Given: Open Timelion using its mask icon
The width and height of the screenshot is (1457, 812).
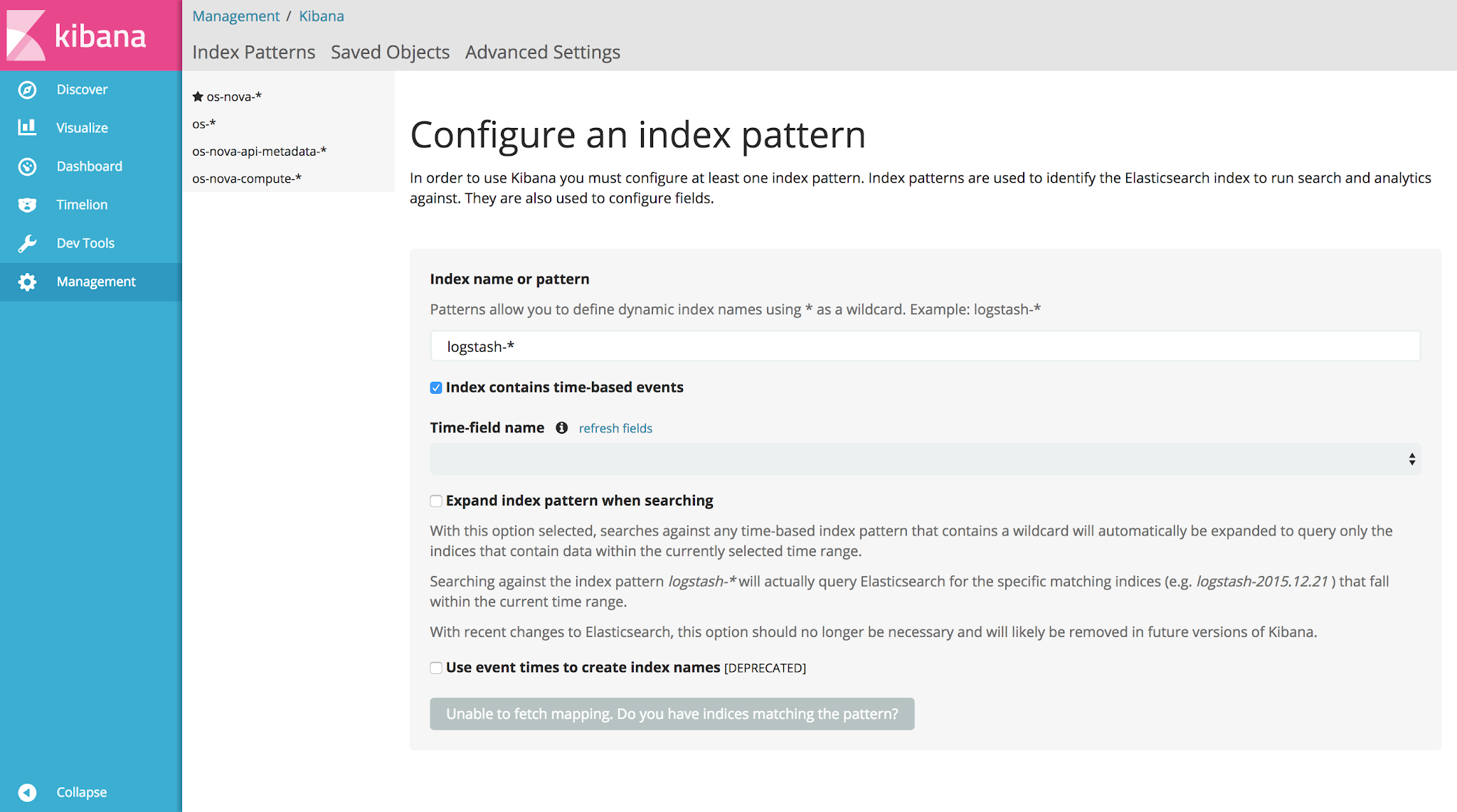Looking at the screenshot, I should pyautogui.click(x=27, y=205).
